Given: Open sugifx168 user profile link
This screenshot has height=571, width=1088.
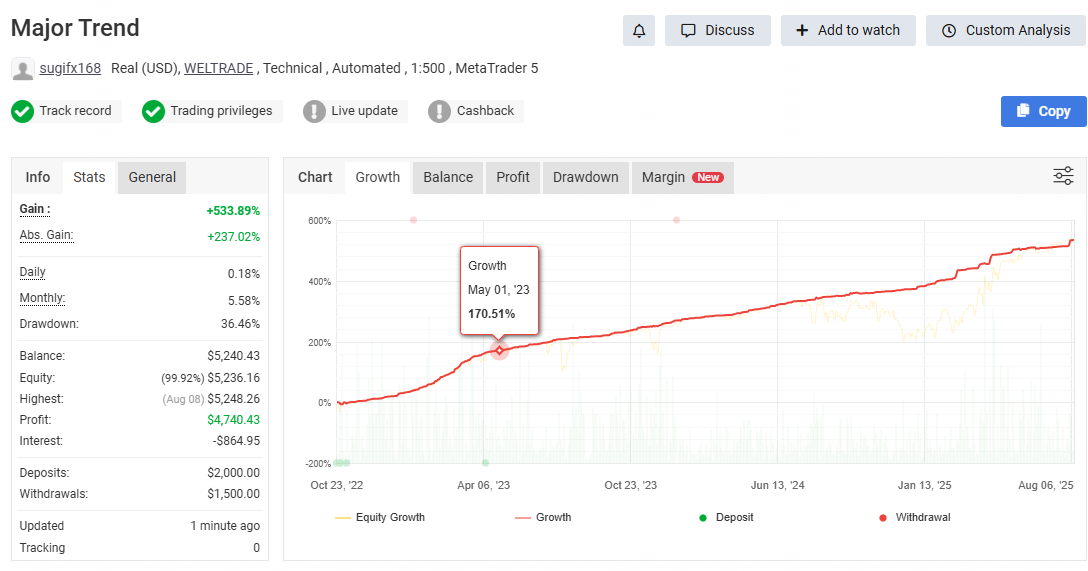Looking at the screenshot, I should pos(70,68).
